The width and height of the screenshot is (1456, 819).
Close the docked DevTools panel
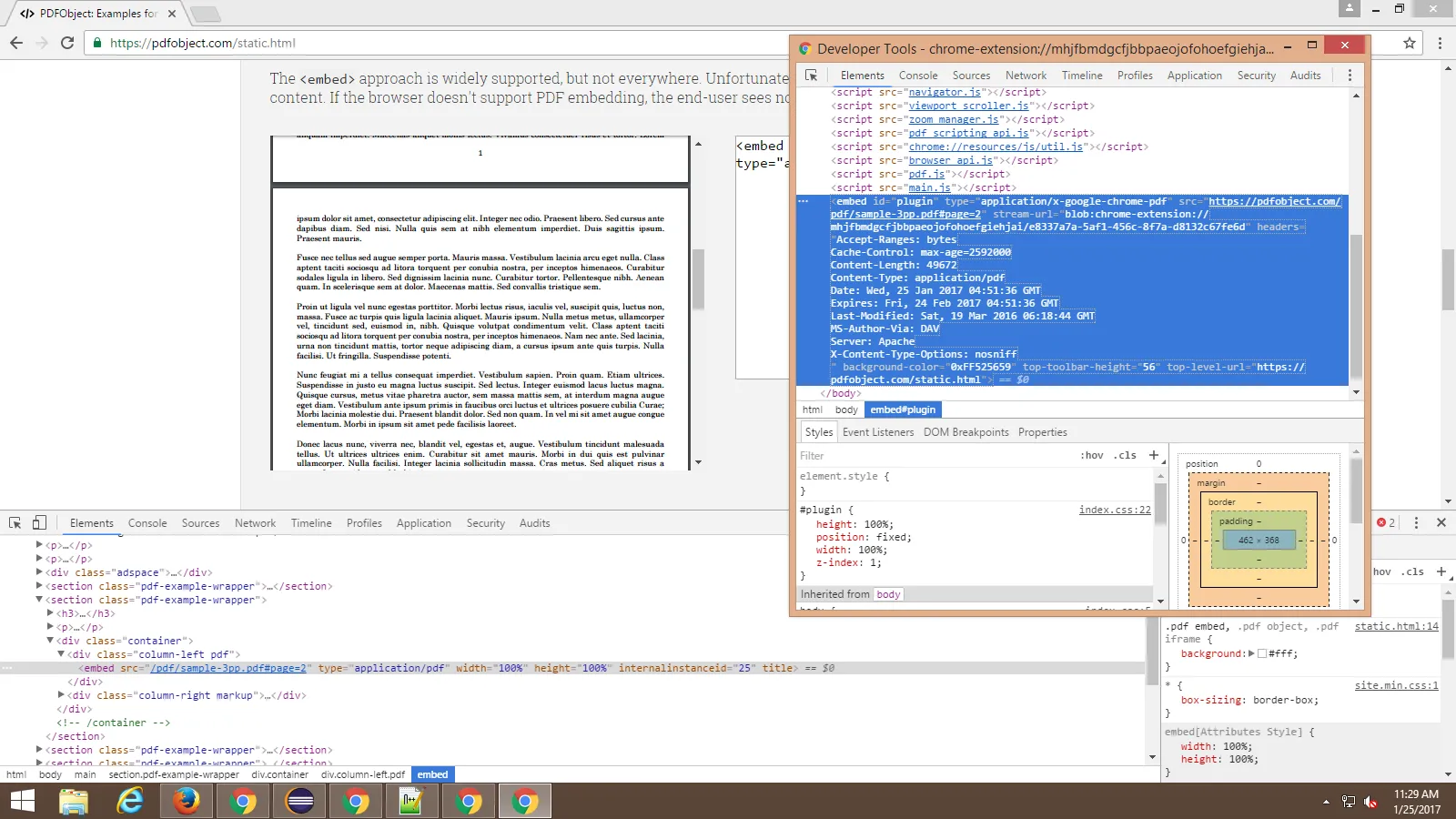[x=1441, y=522]
